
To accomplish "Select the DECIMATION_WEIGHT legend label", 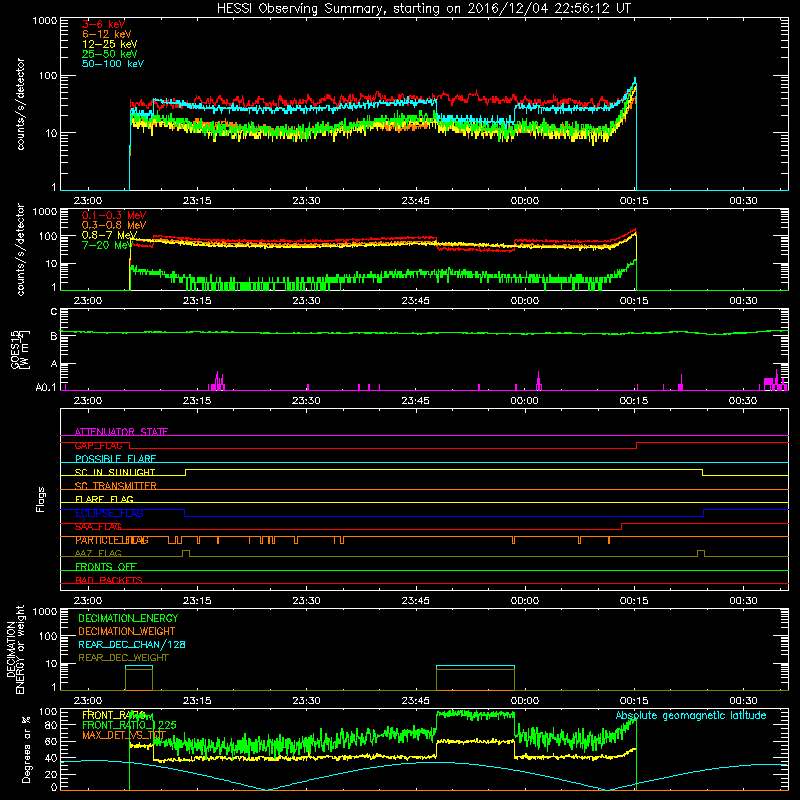I will click(127, 631).
